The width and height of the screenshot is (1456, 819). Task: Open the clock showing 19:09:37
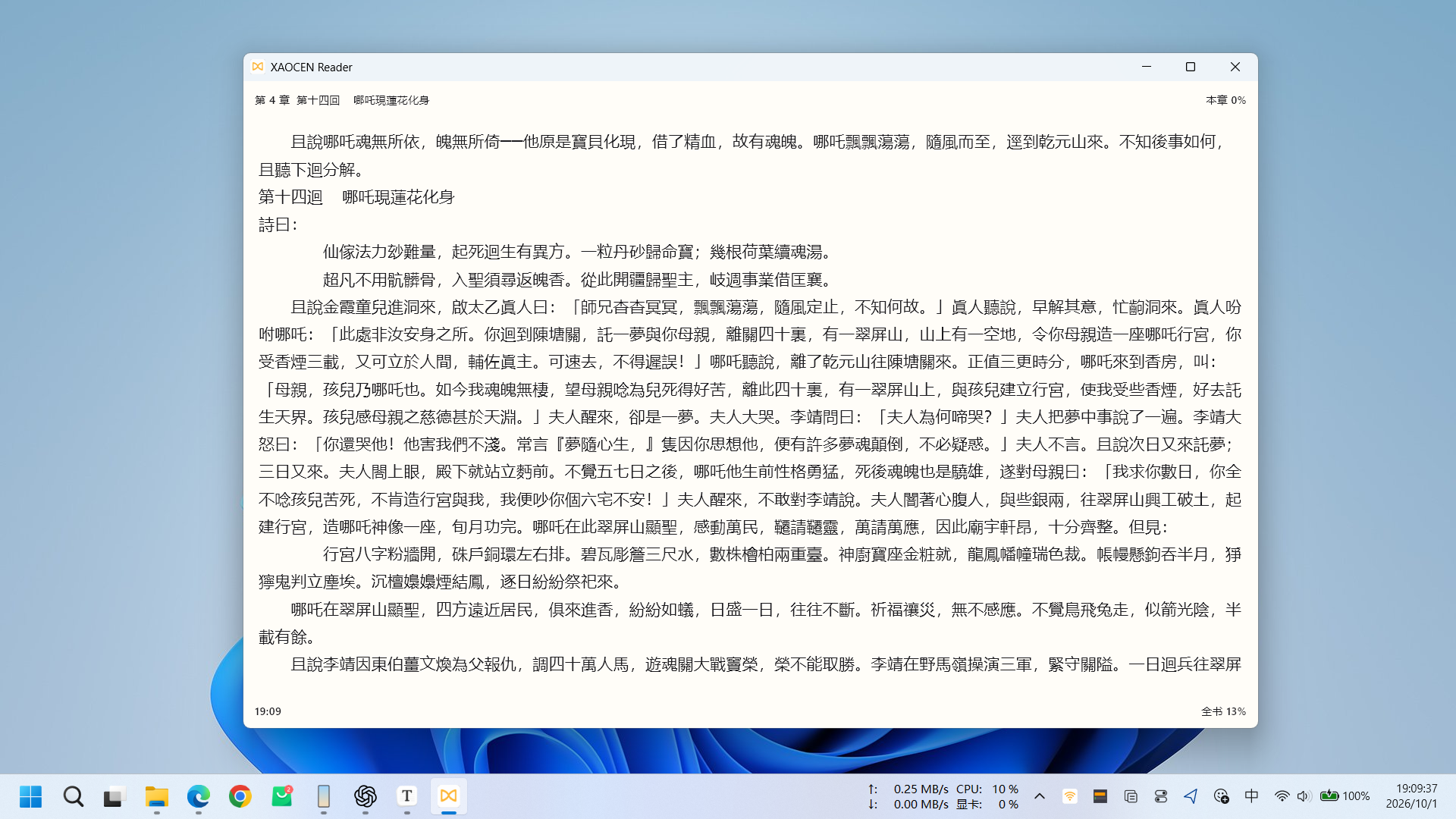1411,796
